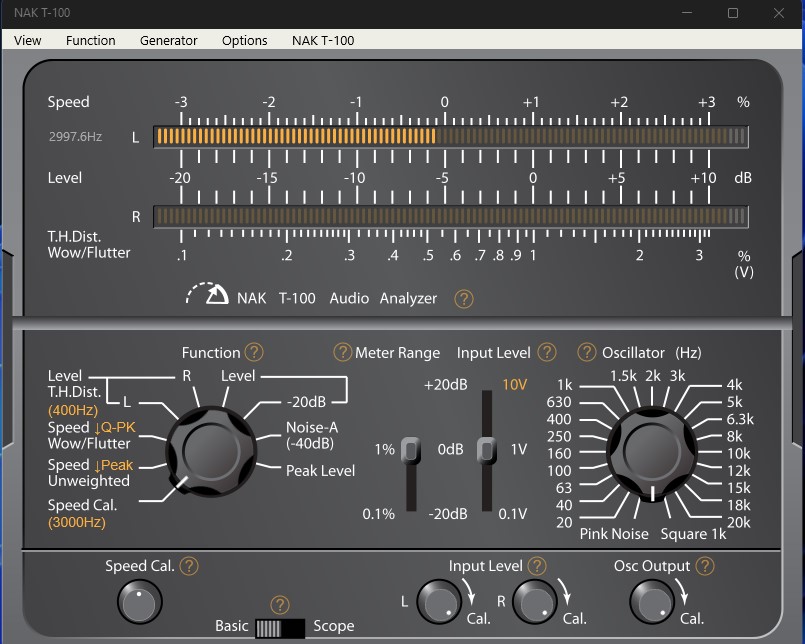
Task: Click the R channel meter bar
Action: [x=451, y=216]
